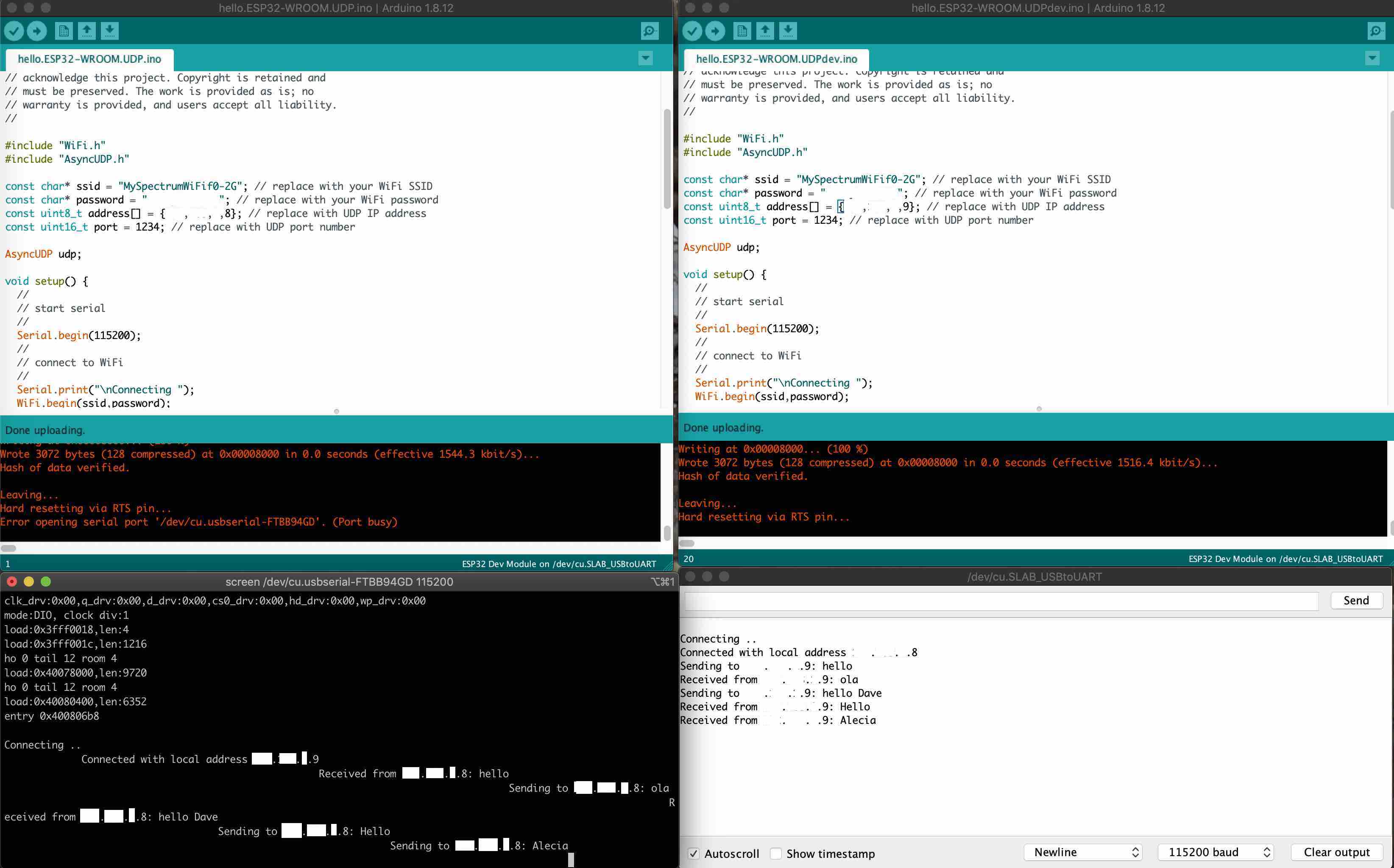
Task: Click 'WiFi.begin(ssid,password);' line in right editor
Action: (772, 397)
